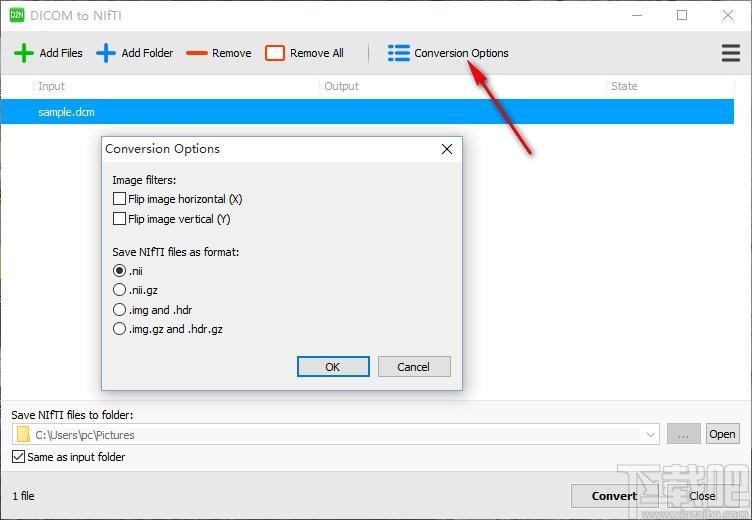This screenshot has height=520, width=752.
Task: Click the yellow folder icon in path field
Action: click(23, 435)
